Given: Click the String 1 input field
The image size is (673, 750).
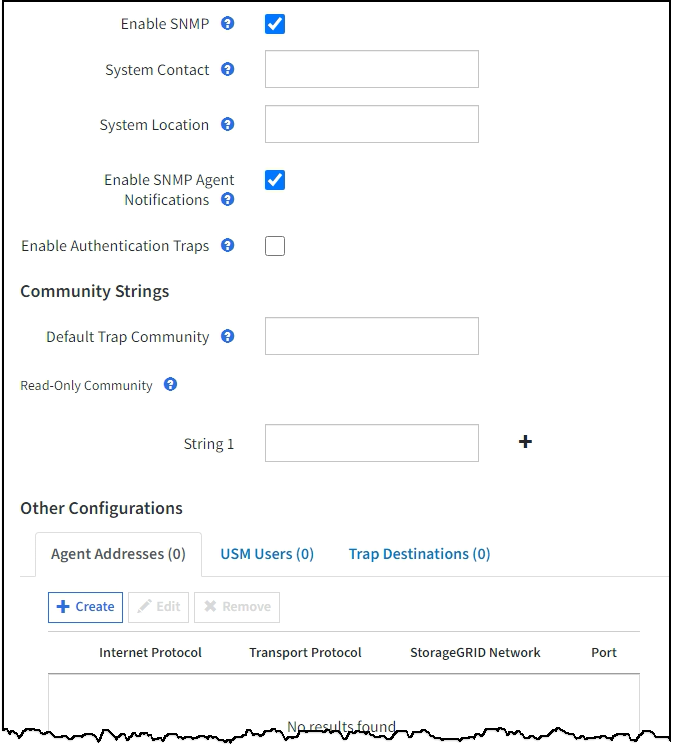Looking at the screenshot, I should (371, 443).
